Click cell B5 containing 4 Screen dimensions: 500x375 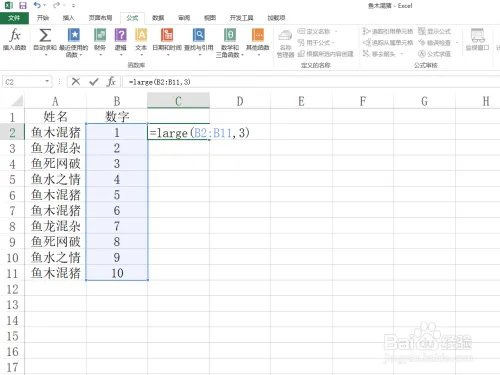pyautogui.click(x=117, y=179)
